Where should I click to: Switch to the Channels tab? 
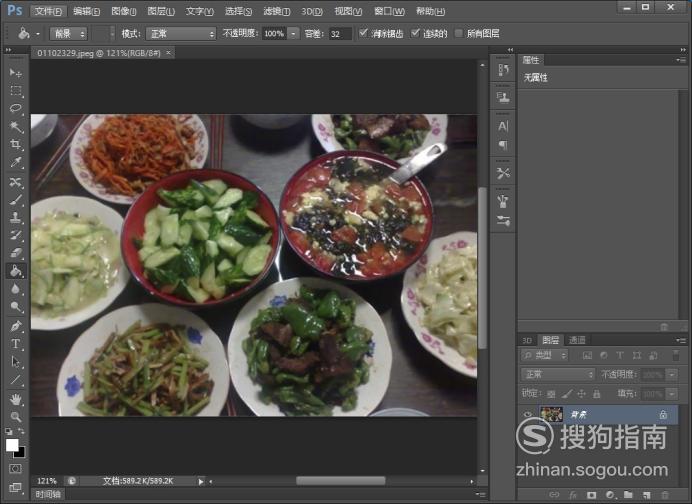point(576,340)
